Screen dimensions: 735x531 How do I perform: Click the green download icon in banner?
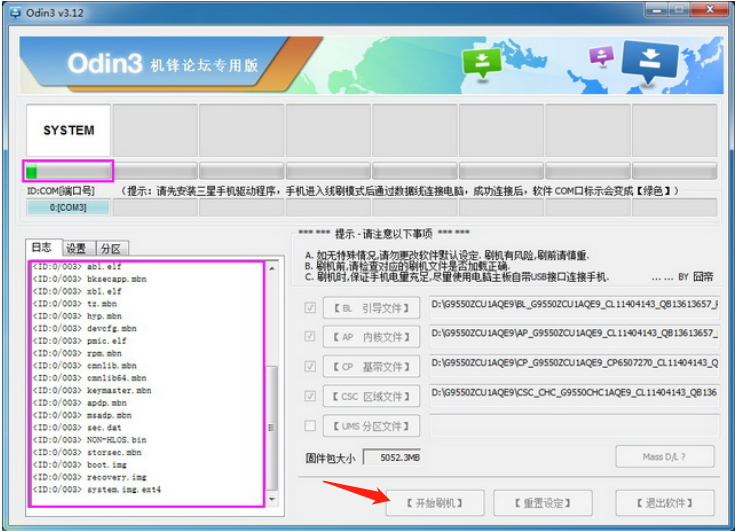(x=481, y=62)
